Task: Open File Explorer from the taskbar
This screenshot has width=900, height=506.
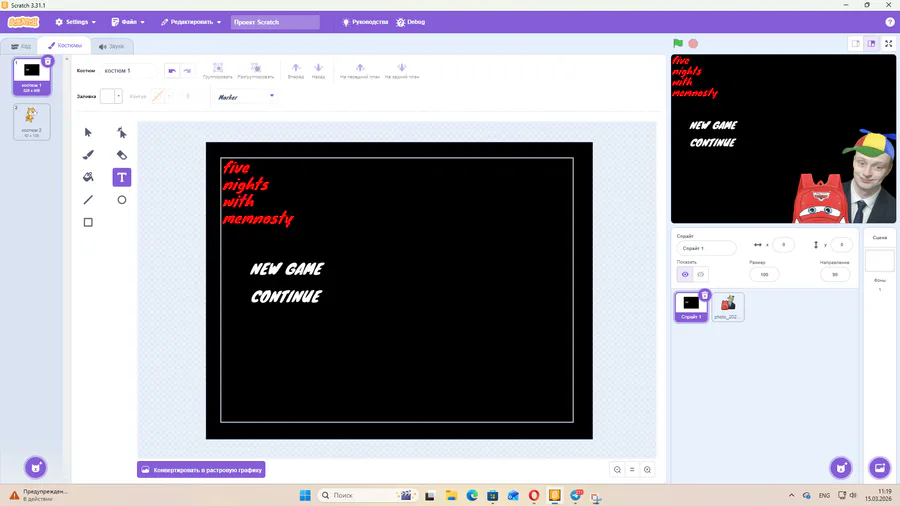Action: (451, 495)
